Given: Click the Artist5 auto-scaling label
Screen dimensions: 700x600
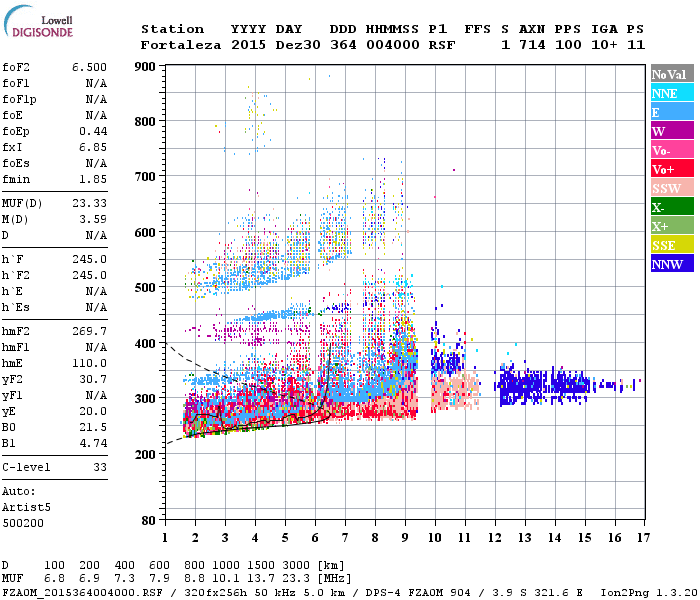Looking at the screenshot, I should [26, 507].
